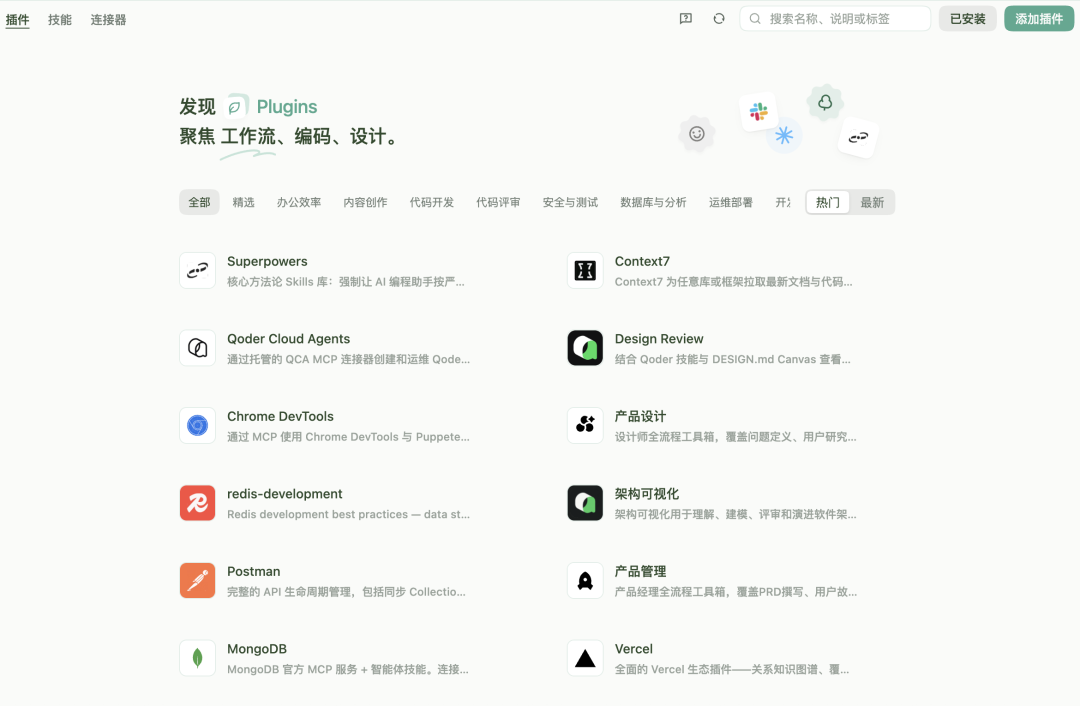Click the 聚焦 工作流、编码、设计 tagline
1080x706 pixels.
point(289,136)
